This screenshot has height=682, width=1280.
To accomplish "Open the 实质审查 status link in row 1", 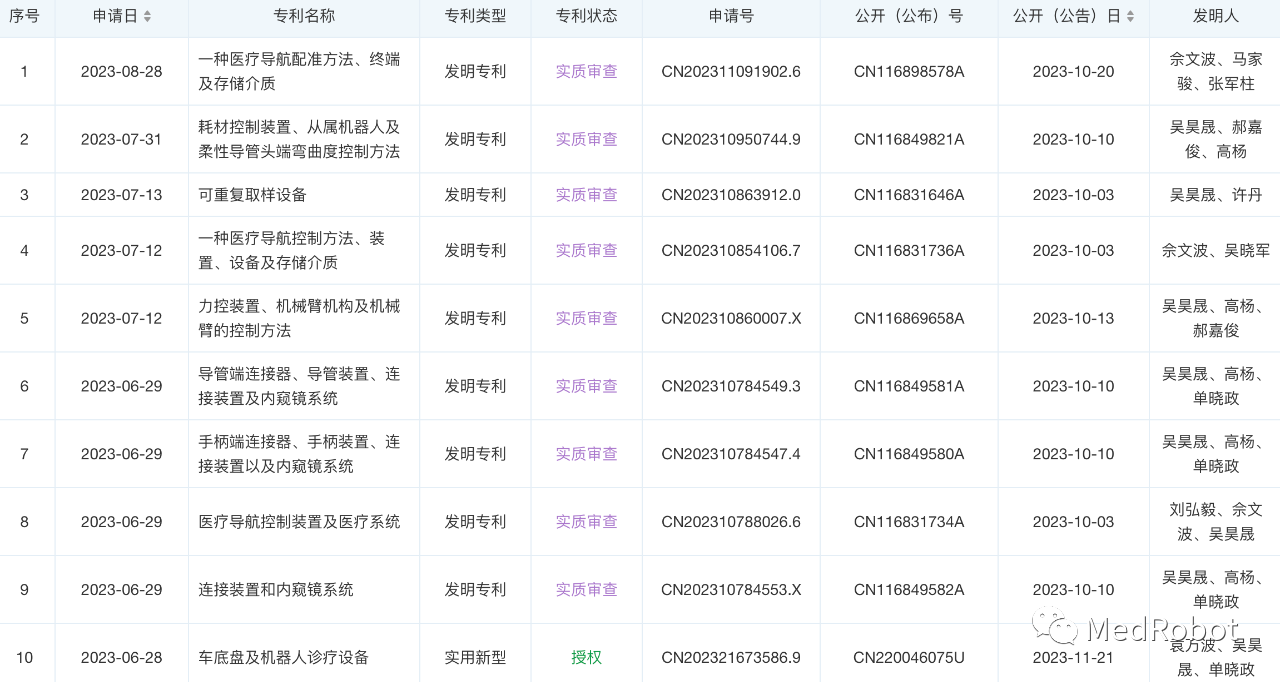I will coord(586,71).
